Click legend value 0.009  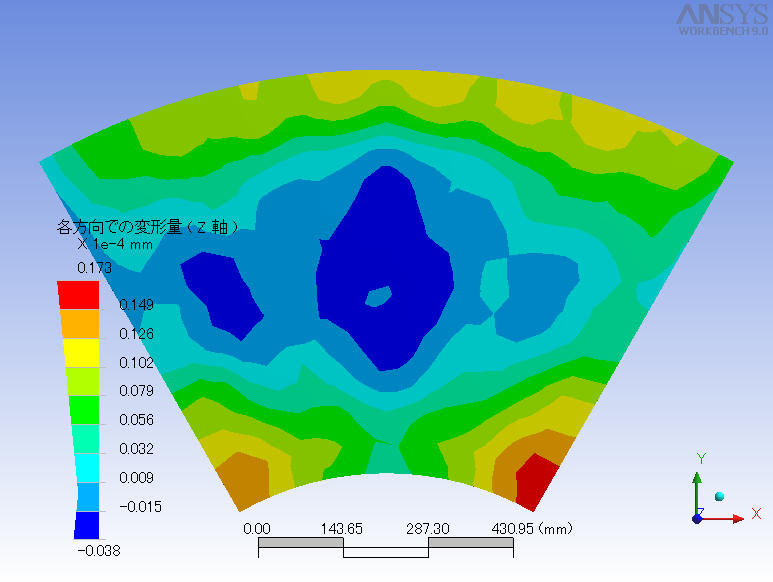pyautogui.click(x=136, y=478)
